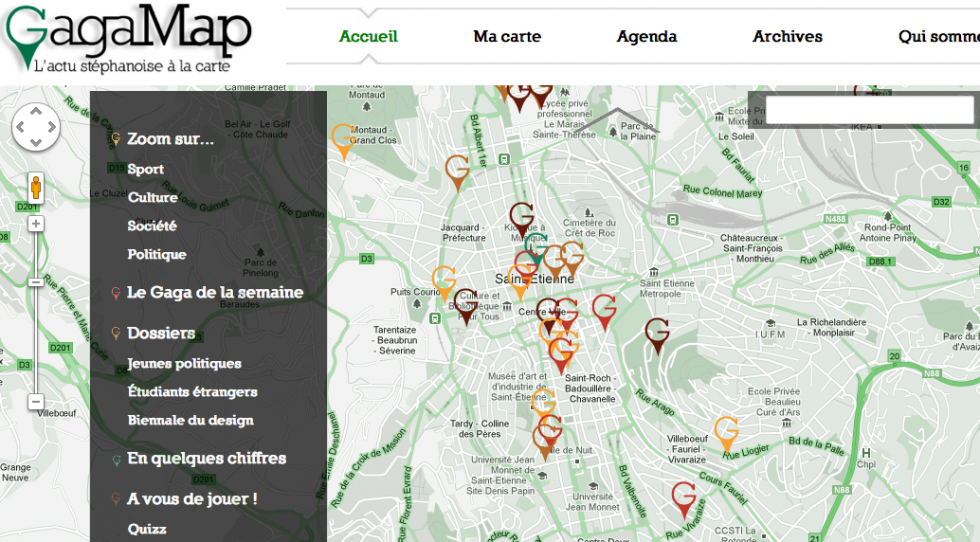Click red G marker at Rue Vivaraize
Image resolution: width=980 pixels, height=542 pixels.
click(684, 500)
